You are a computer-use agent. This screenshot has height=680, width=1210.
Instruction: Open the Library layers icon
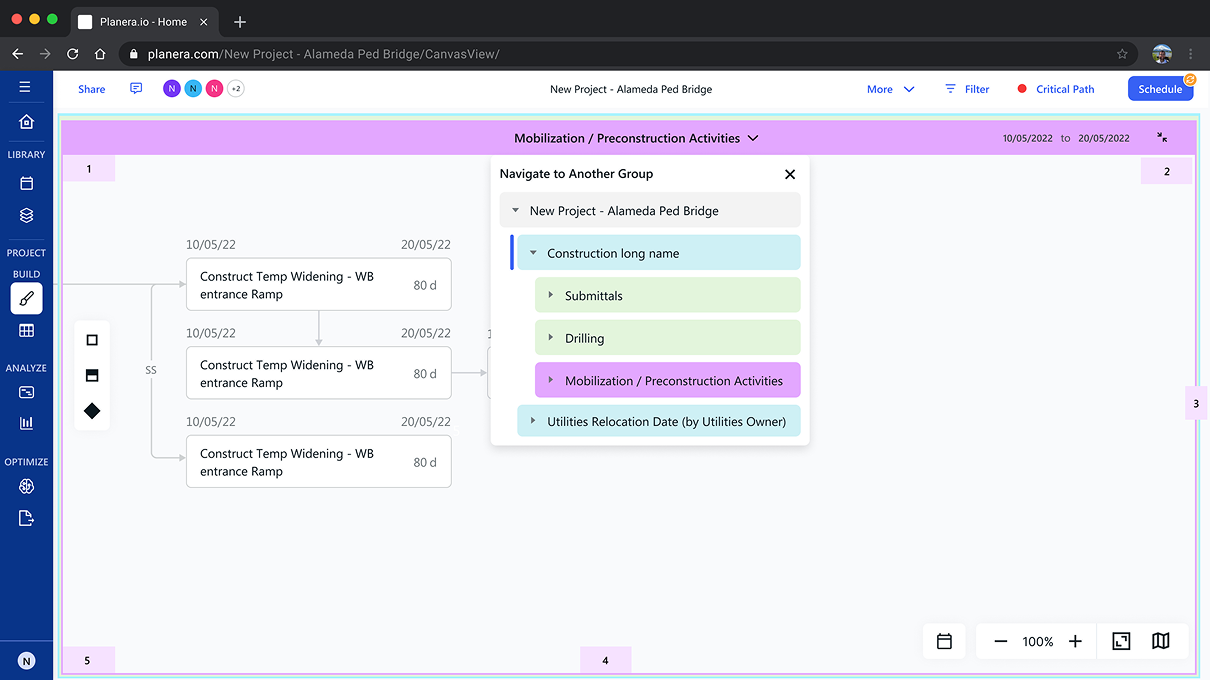point(26,215)
